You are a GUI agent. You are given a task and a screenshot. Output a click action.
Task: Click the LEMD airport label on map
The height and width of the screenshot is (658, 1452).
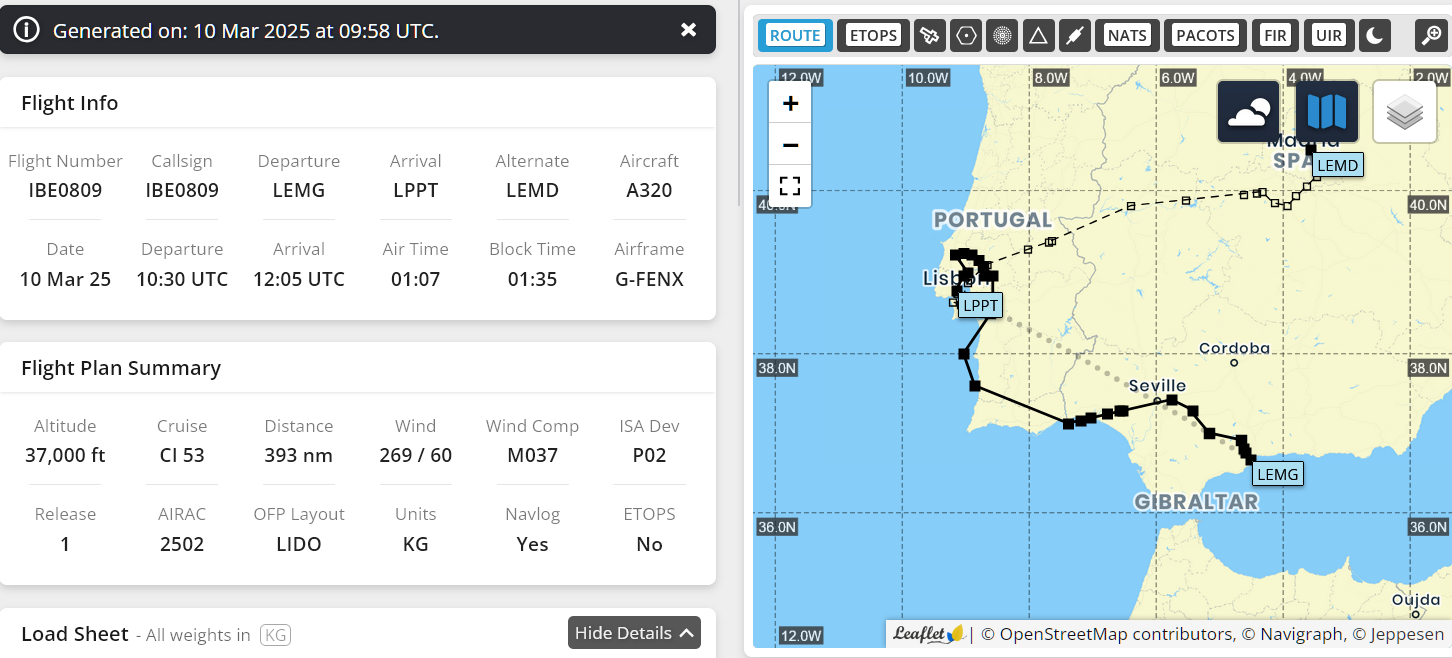1338,165
